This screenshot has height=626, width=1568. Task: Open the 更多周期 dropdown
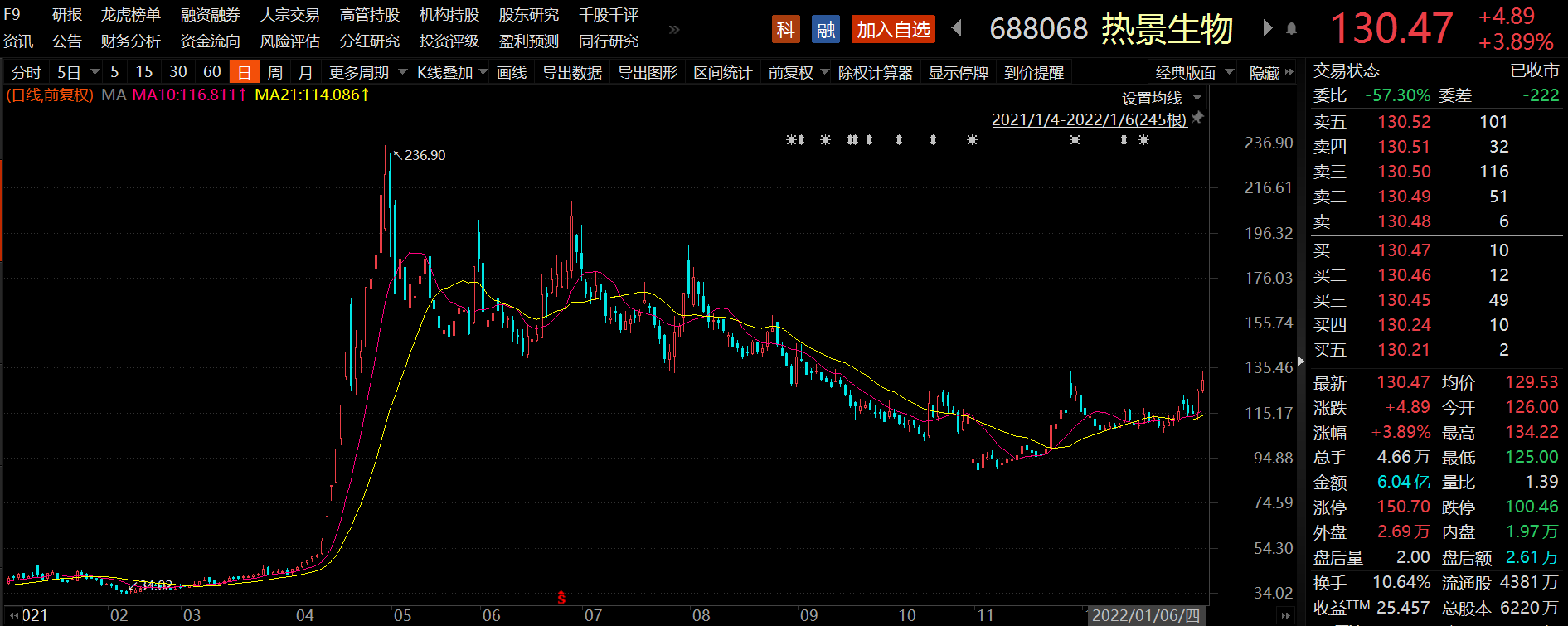367,73
